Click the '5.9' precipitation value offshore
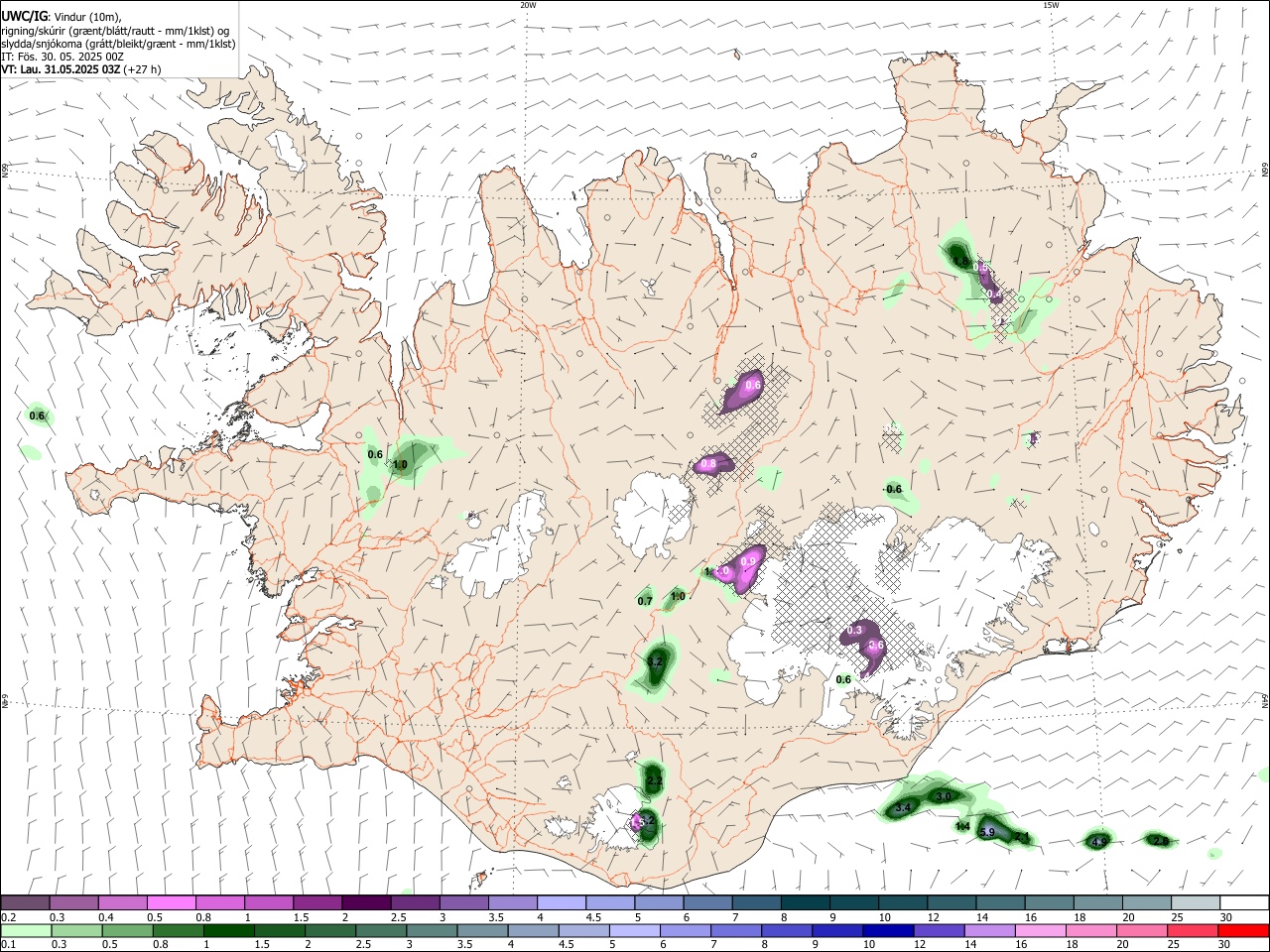 986,832
